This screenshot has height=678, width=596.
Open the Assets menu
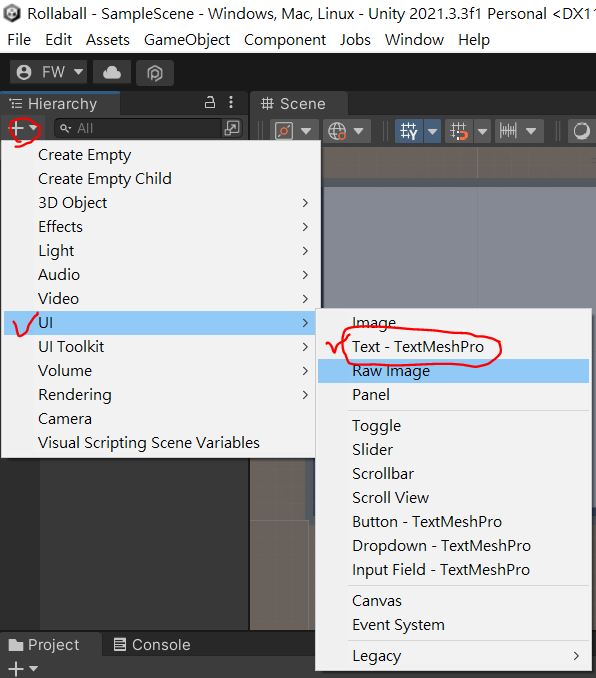(x=108, y=40)
